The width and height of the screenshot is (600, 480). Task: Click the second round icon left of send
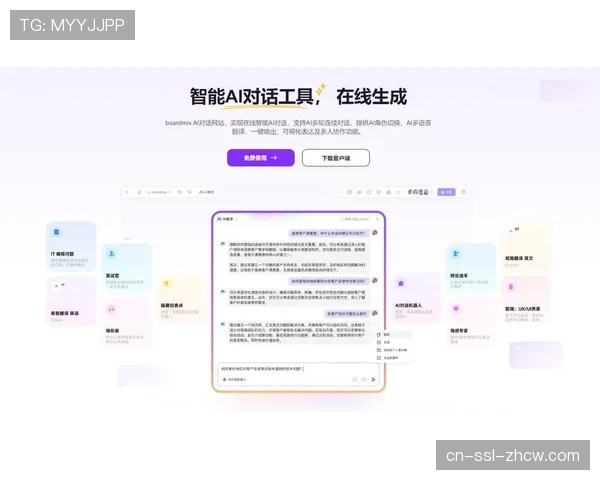(x=364, y=380)
